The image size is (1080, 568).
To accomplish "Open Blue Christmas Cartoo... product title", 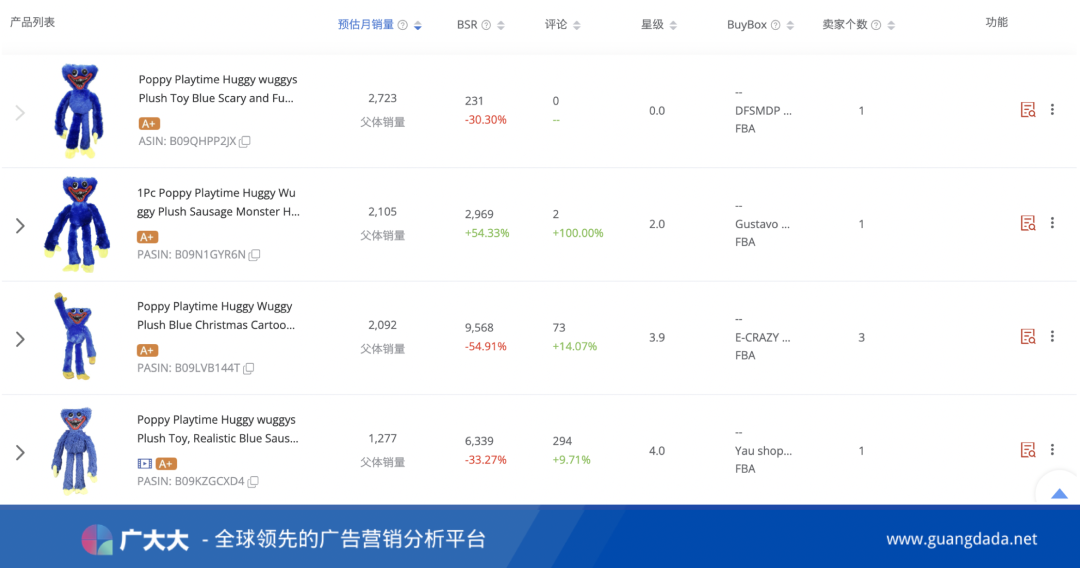I will pyautogui.click(x=216, y=315).
